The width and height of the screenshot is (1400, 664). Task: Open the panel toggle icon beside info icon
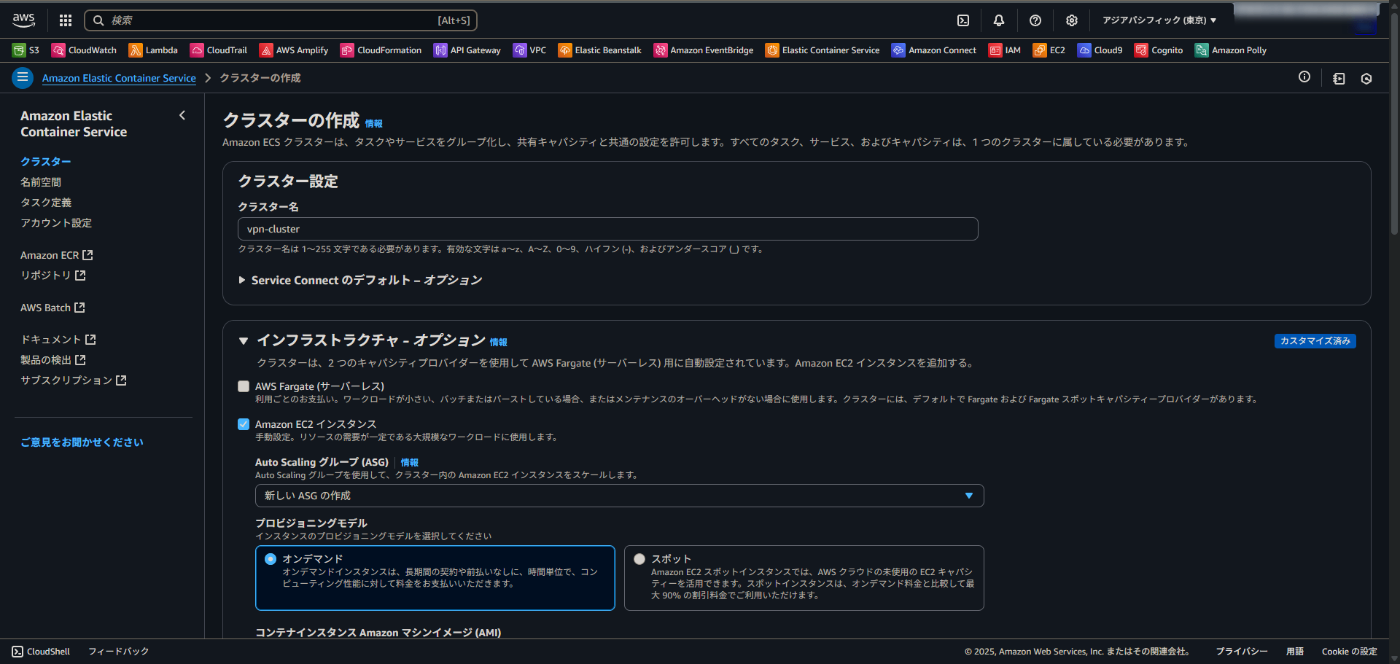(1339, 78)
